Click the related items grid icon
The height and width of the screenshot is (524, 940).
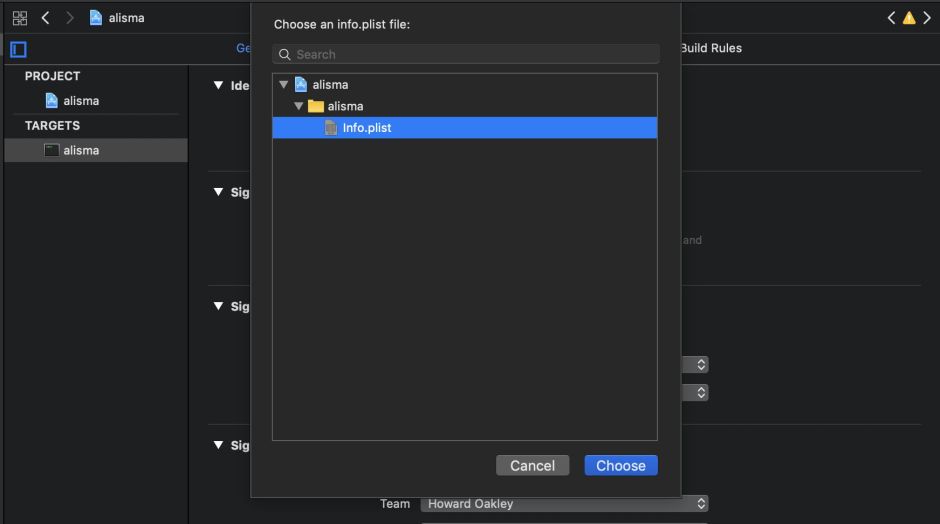[20, 18]
